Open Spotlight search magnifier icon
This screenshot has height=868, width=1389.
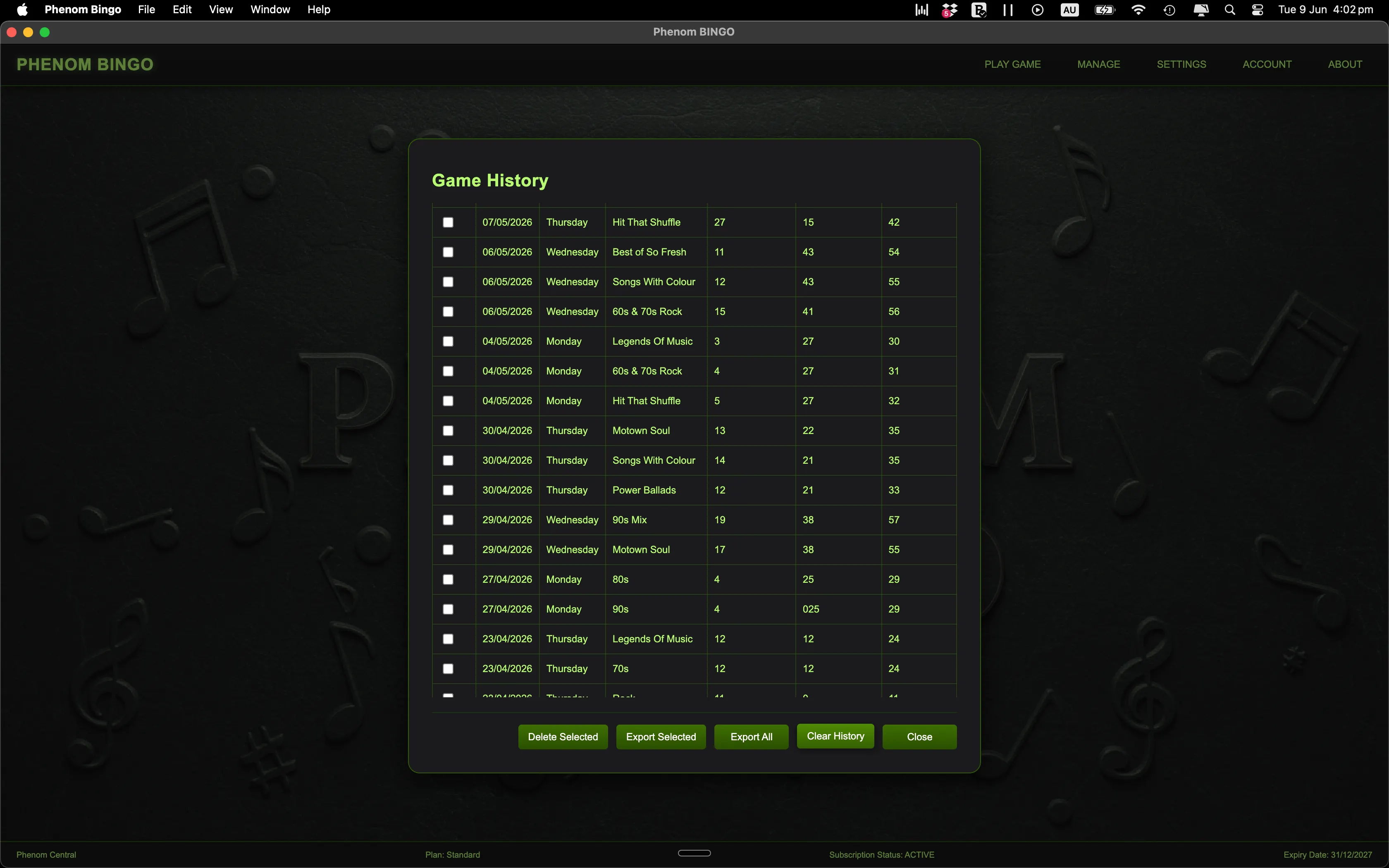coord(1229,10)
